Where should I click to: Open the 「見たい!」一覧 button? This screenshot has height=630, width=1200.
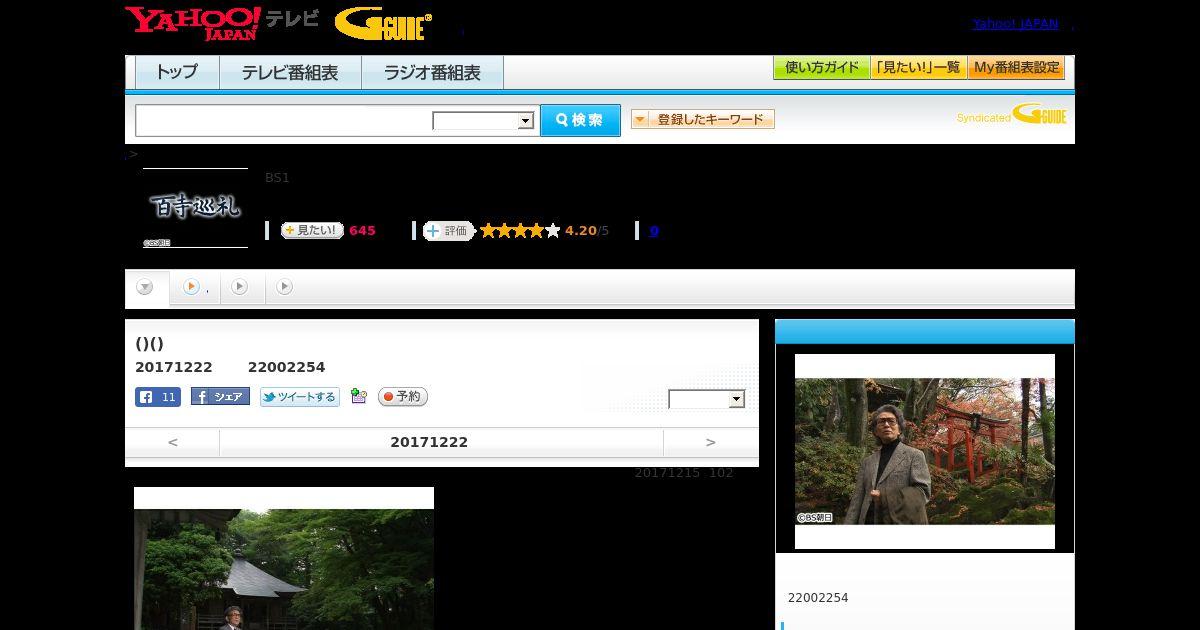click(919, 68)
